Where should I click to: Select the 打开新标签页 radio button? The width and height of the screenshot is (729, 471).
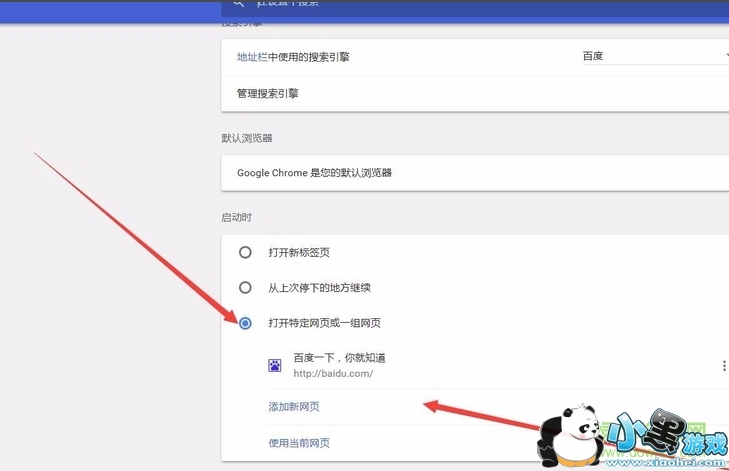[x=245, y=252]
